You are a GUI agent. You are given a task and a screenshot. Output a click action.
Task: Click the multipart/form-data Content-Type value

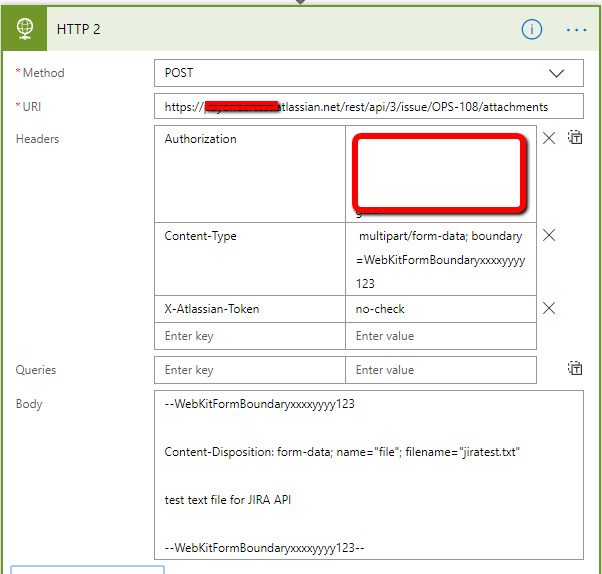pyautogui.click(x=441, y=259)
